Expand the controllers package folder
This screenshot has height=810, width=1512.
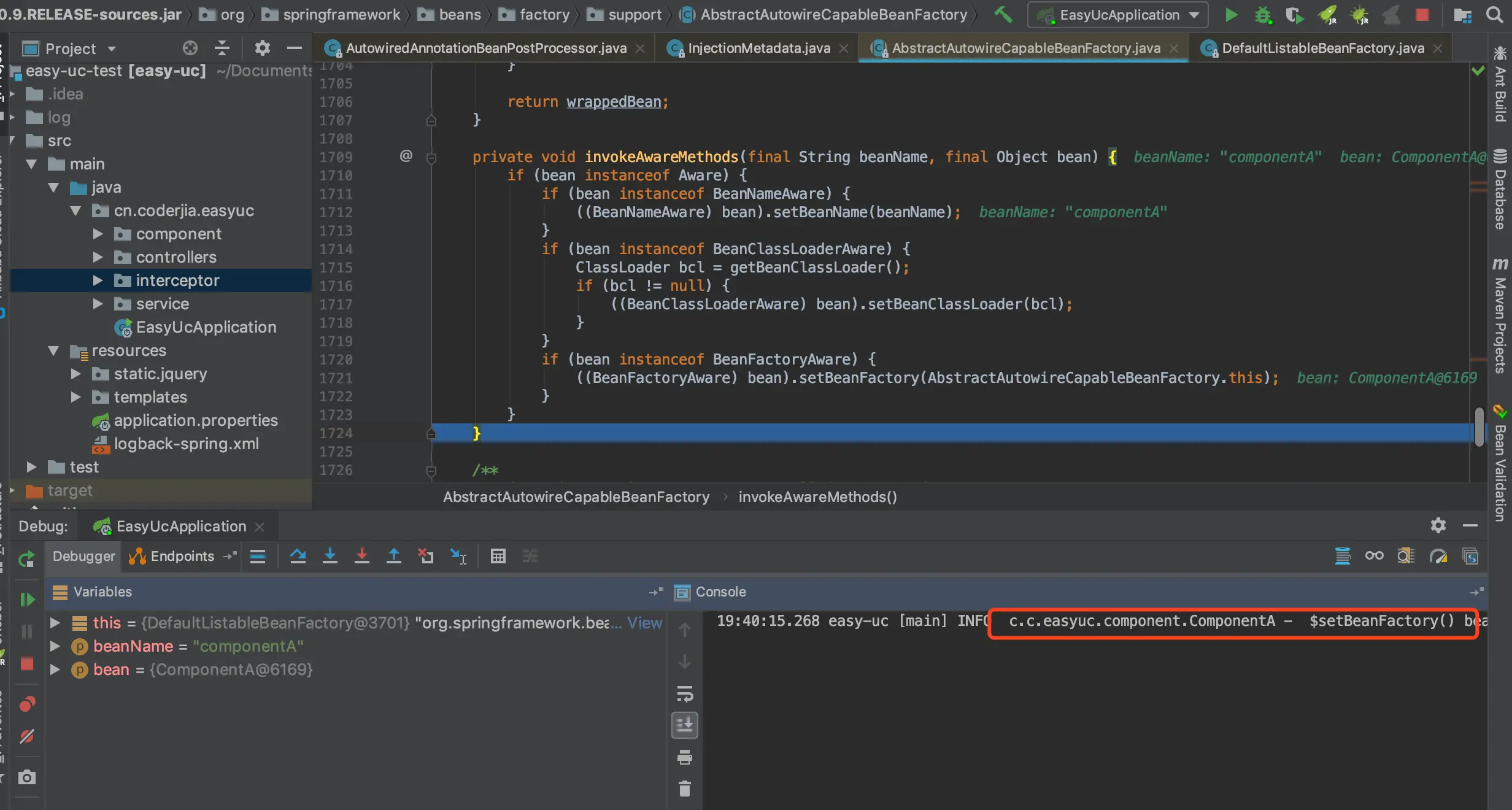click(98, 257)
